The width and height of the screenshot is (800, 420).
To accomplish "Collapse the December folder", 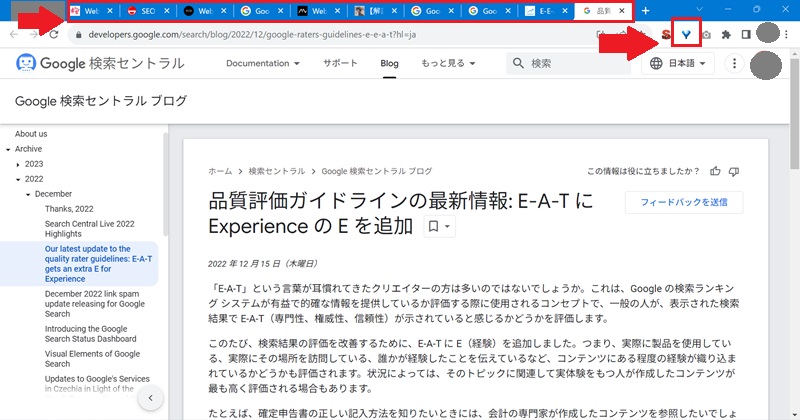I will [x=28, y=194].
